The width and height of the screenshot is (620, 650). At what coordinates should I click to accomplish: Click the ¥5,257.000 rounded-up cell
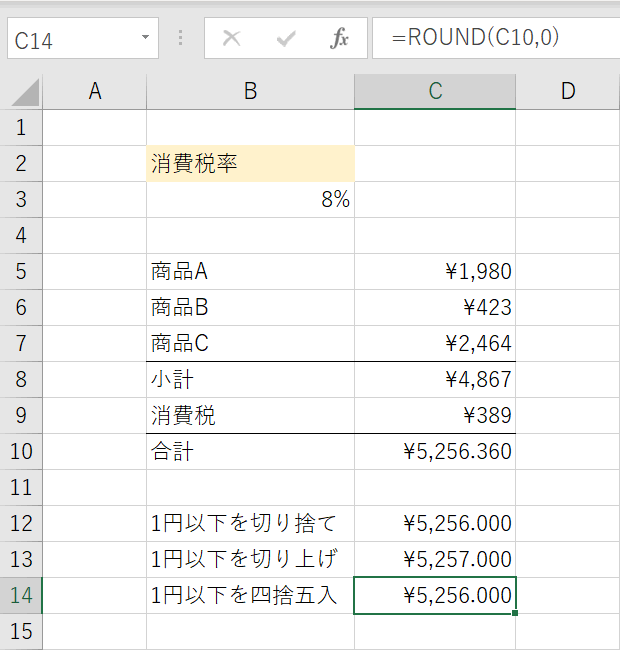coord(435,560)
